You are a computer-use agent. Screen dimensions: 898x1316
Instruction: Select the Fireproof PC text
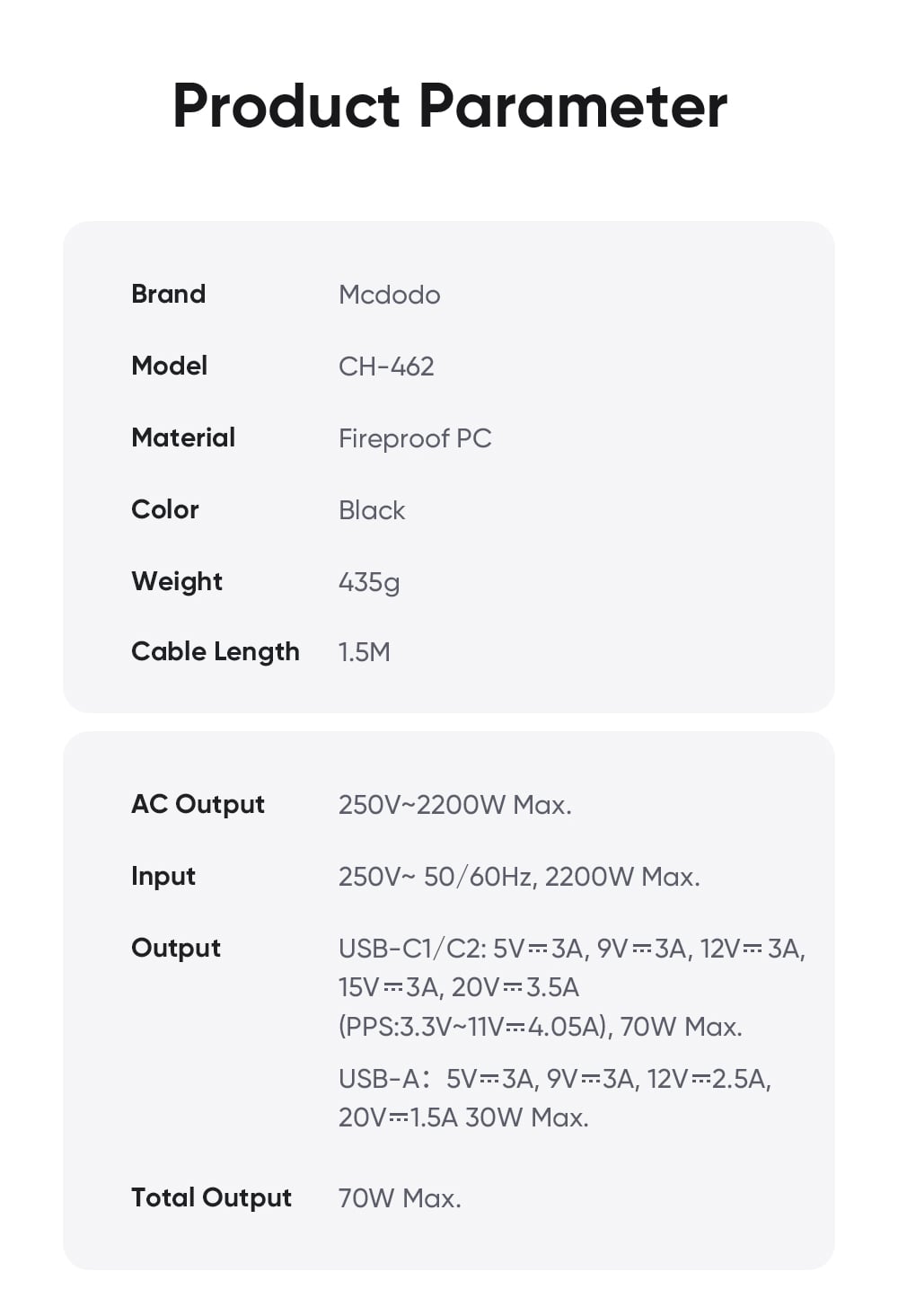[x=415, y=438]
